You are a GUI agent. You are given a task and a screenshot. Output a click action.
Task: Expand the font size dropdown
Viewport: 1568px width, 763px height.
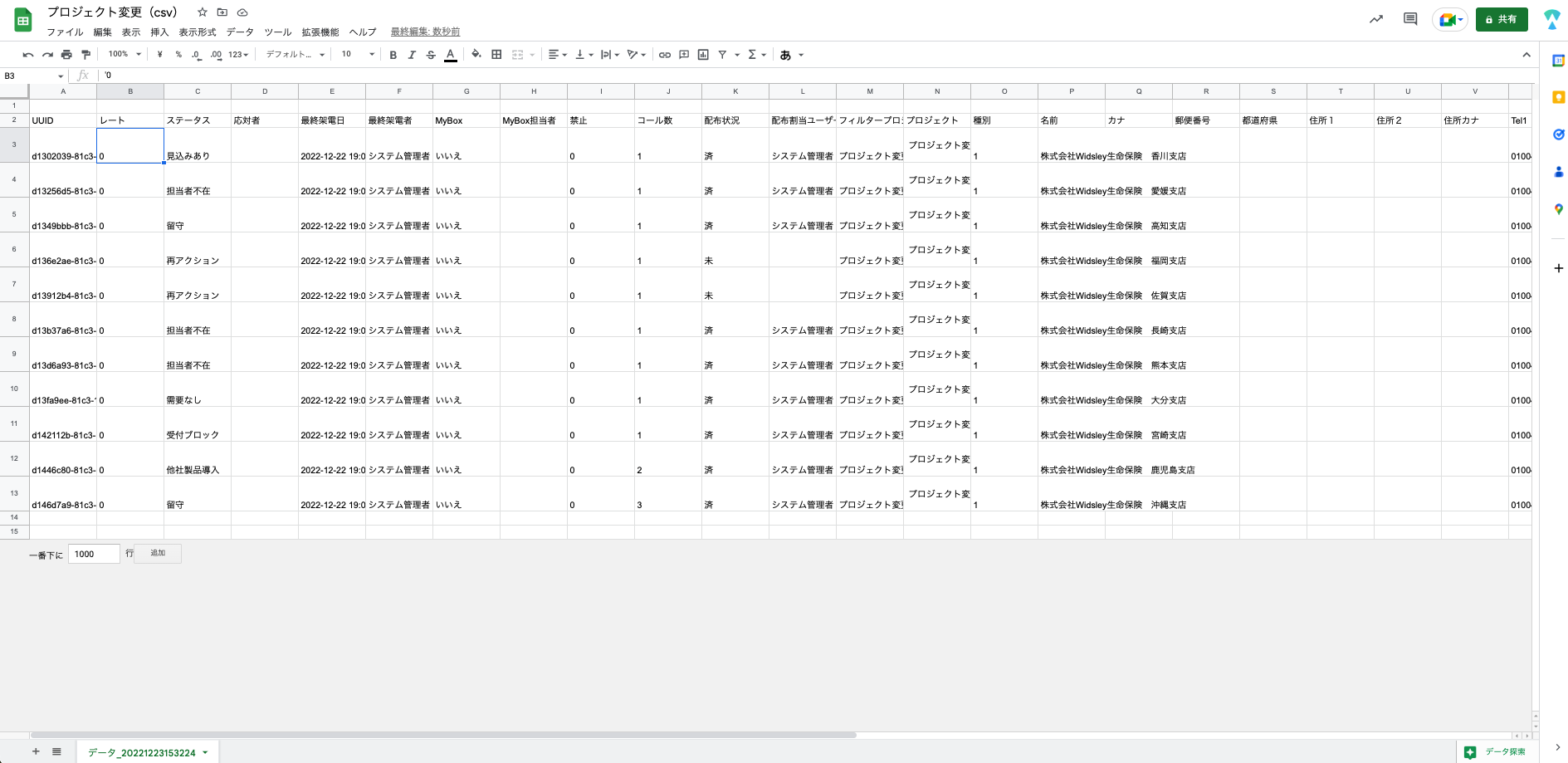click(371, 55)
